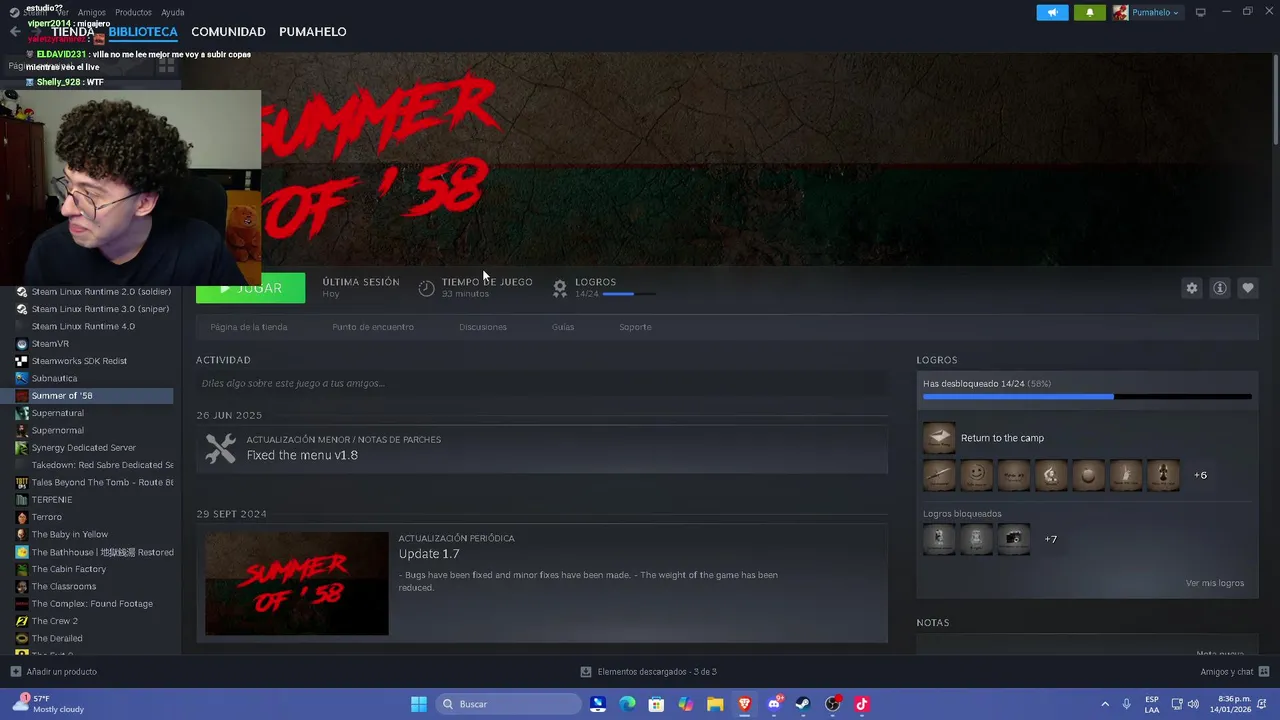Open Punto de encuentro link
The image size is (1280, 720).
coord(373,327)
